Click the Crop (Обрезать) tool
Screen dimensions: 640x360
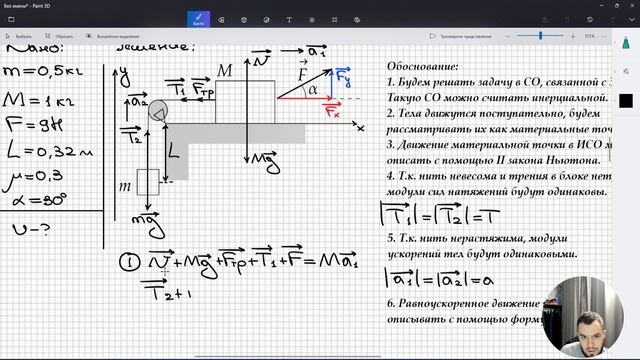tap(59, 36)
